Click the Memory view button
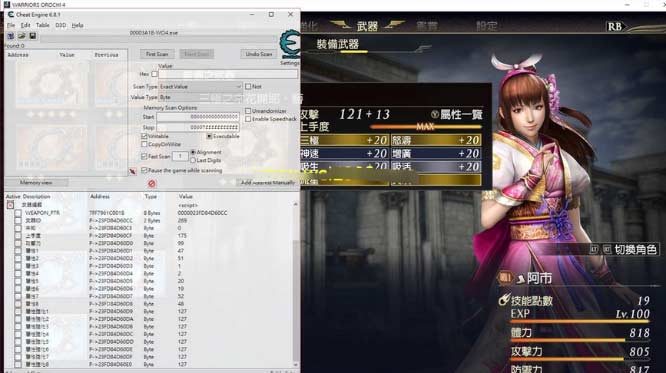 click(x=36, y=183)
